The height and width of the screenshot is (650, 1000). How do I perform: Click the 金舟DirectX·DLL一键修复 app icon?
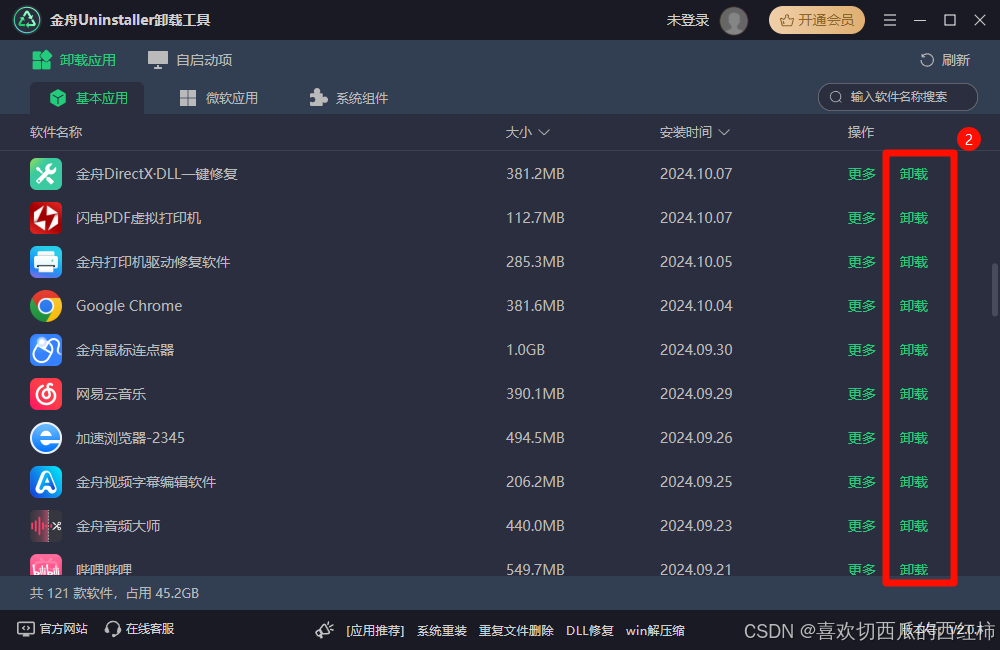point(46,174)
